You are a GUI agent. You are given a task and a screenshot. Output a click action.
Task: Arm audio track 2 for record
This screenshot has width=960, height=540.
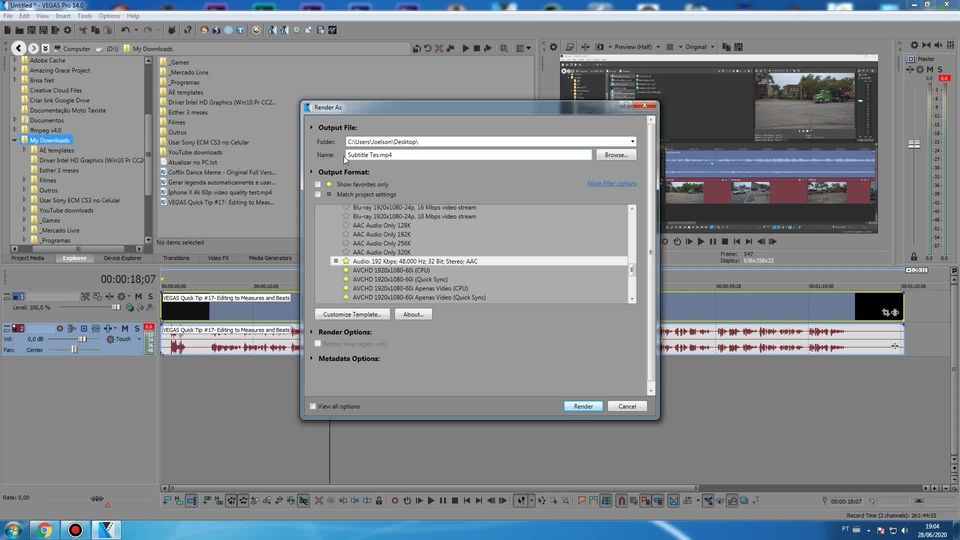click(60, 329)
